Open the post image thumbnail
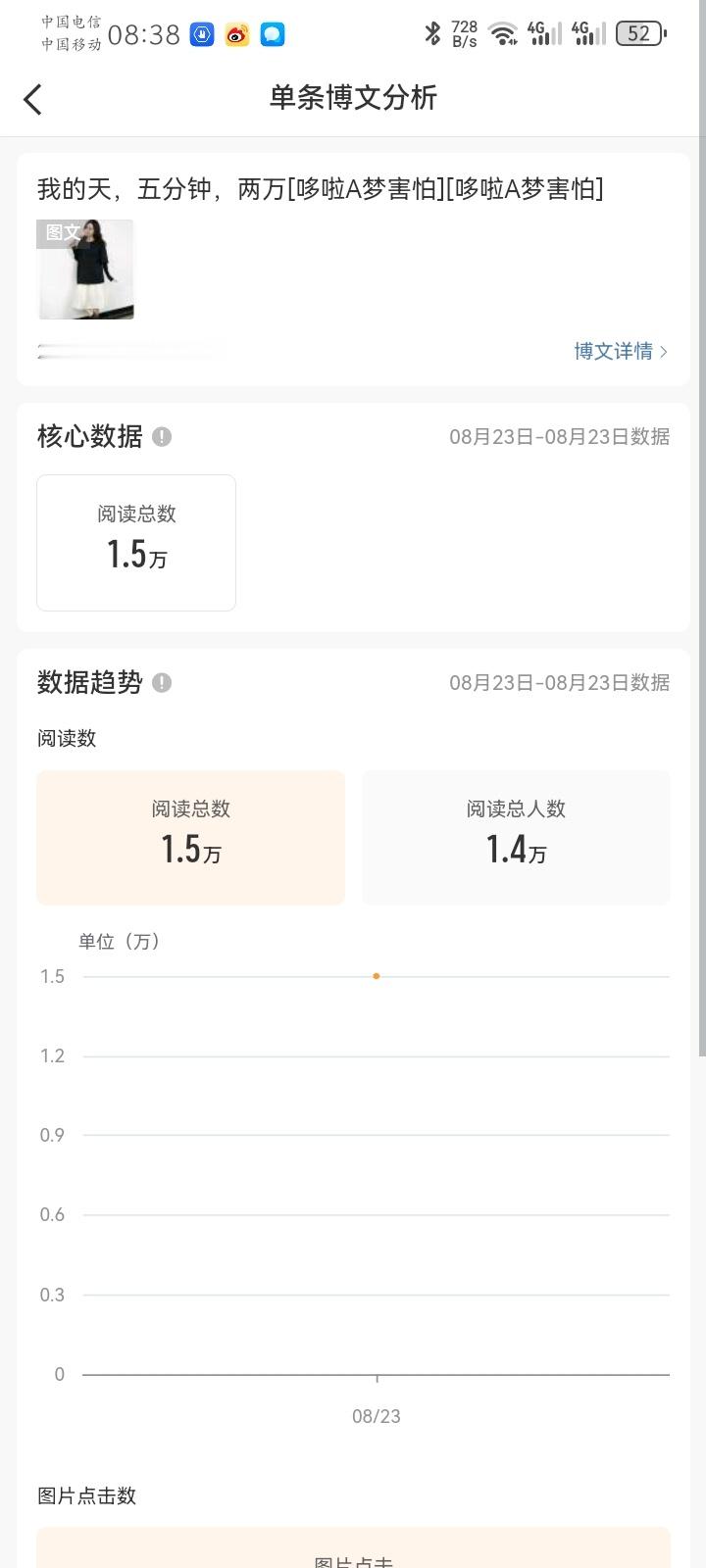 tap(85, 269)
